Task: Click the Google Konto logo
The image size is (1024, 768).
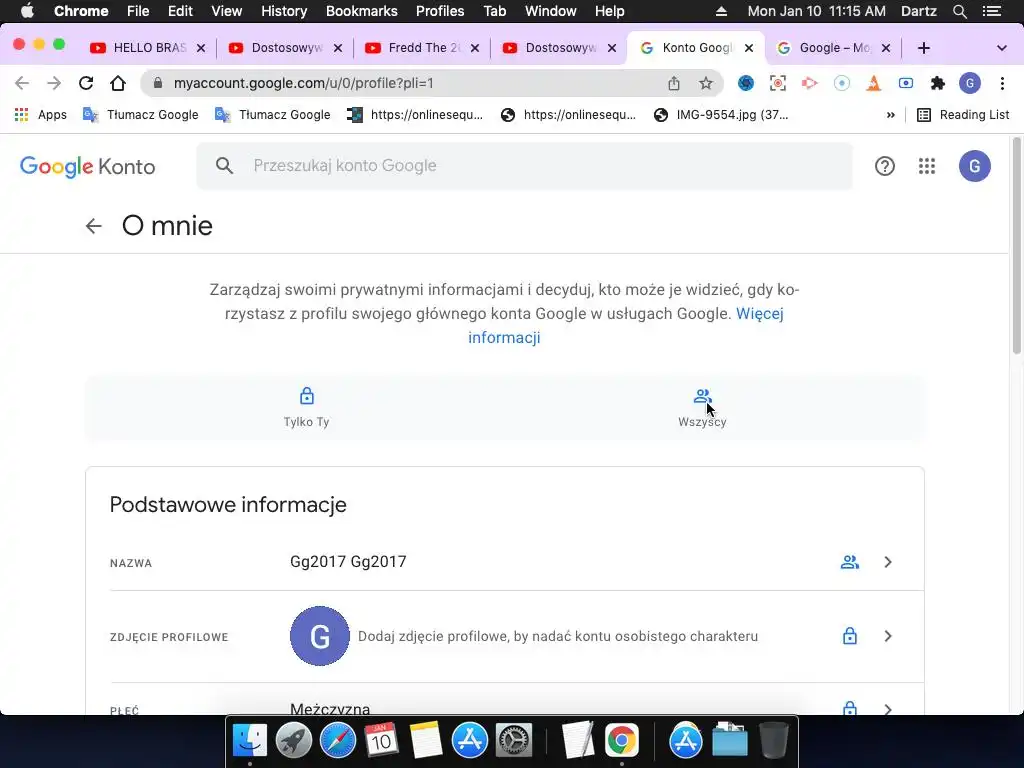Action: 88,167
